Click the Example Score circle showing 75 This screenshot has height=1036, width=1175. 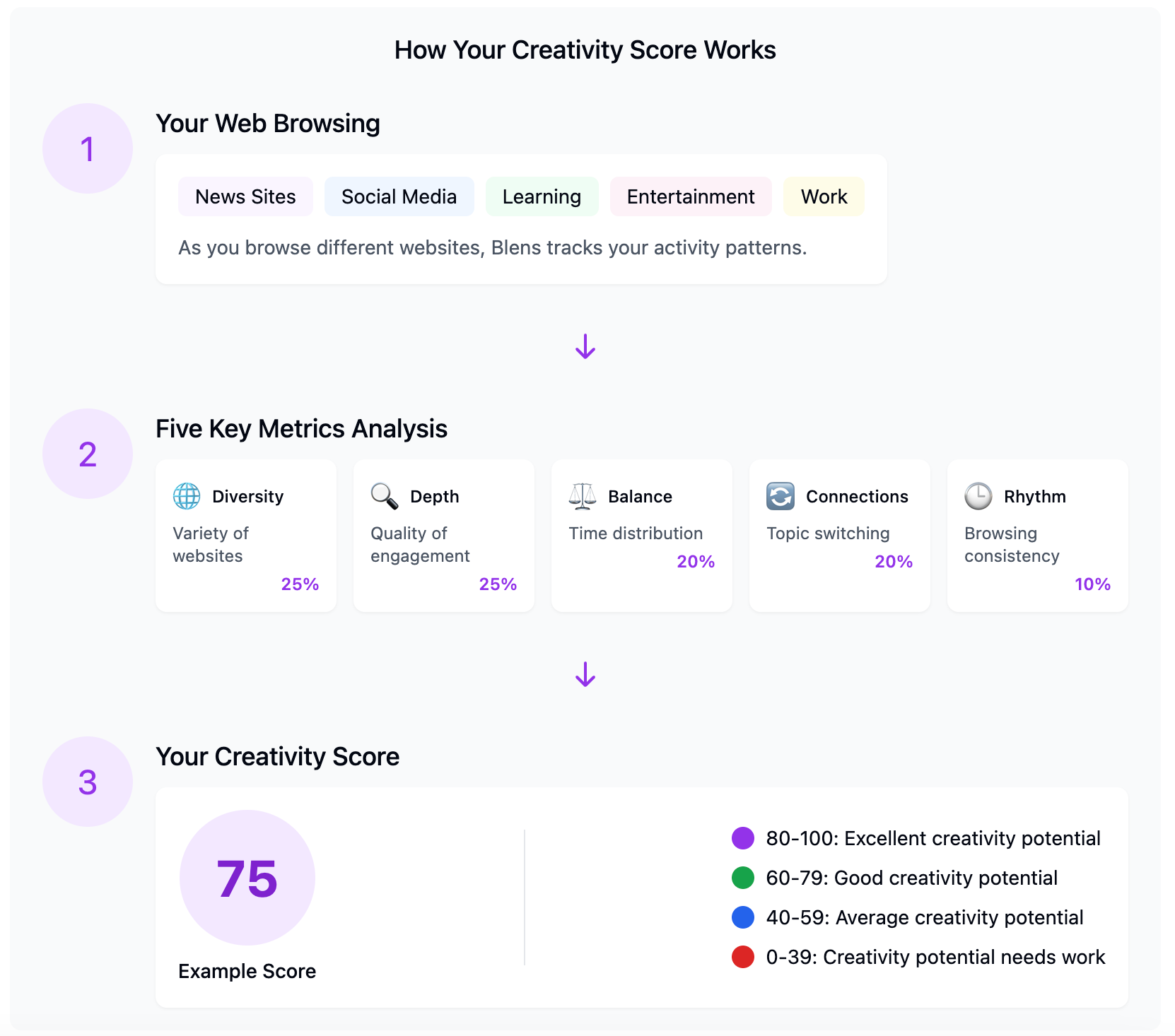point(246,878)
